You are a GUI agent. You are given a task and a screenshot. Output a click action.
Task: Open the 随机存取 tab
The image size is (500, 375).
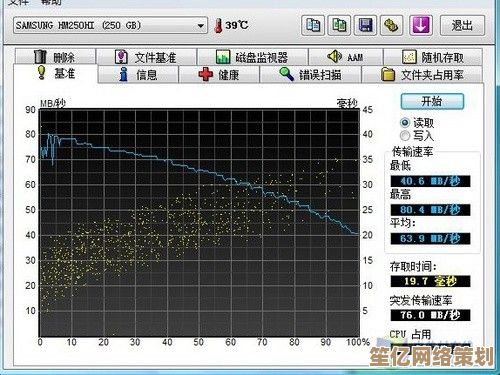[x=433, y=57]
